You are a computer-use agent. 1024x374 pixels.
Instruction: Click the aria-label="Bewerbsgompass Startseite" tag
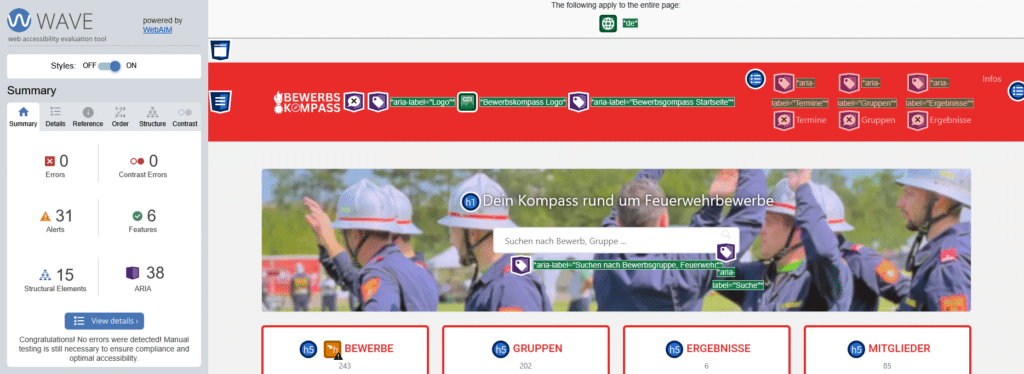(663, 102)
